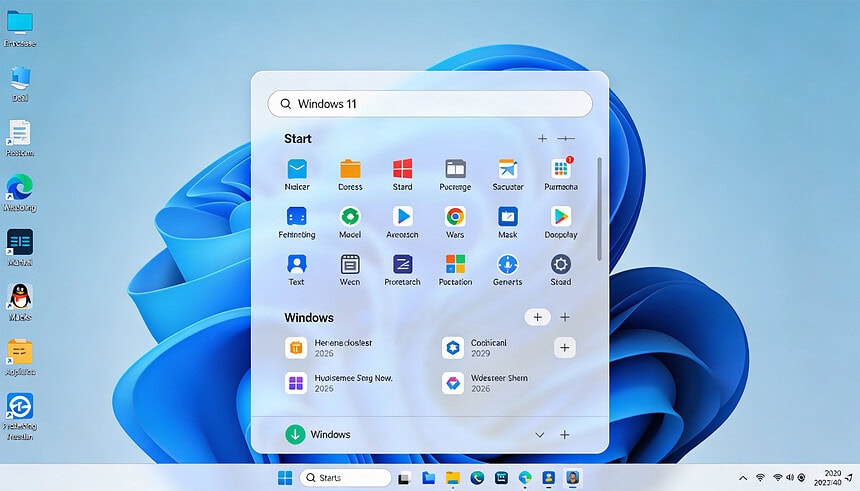
Task: Launch the Proretarch app
Action: click(402, 264)
